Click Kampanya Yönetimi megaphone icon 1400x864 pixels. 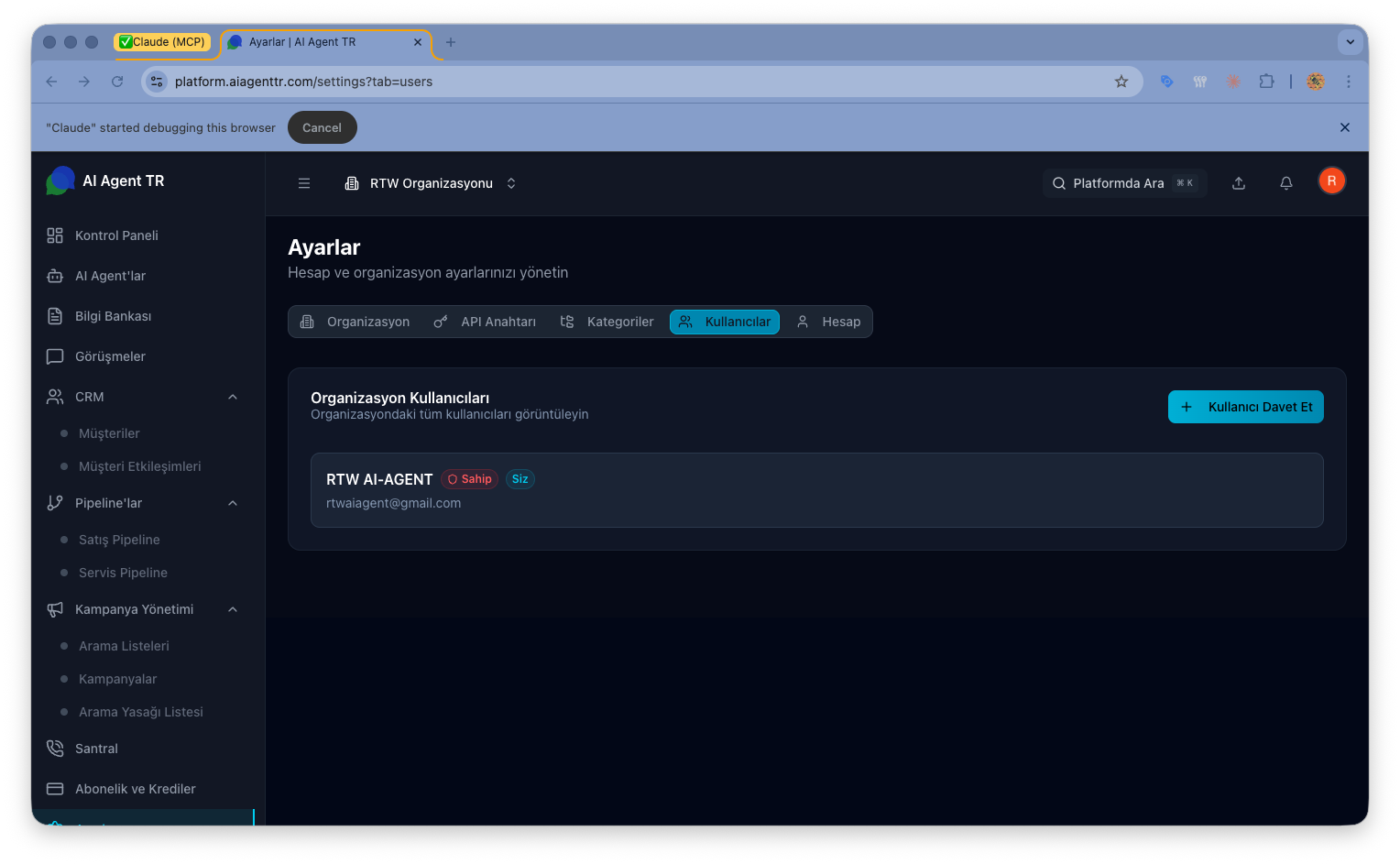pos(55,609)
